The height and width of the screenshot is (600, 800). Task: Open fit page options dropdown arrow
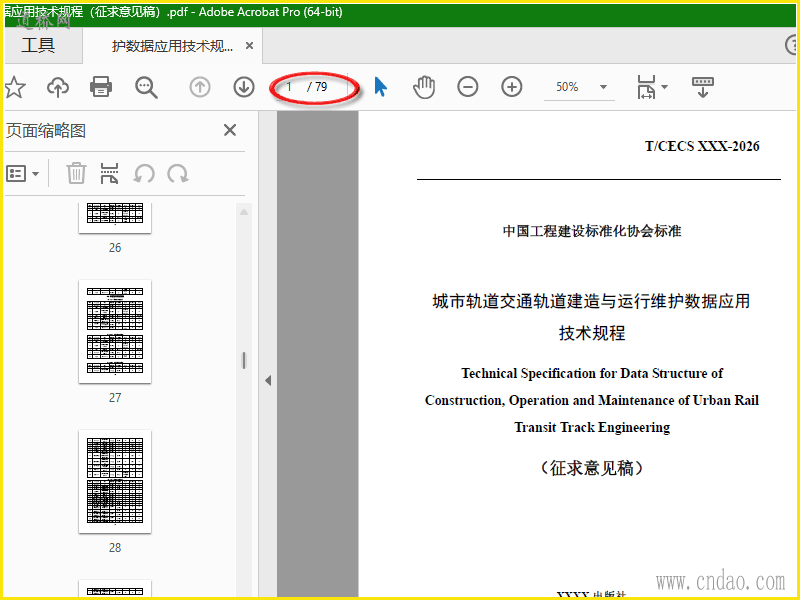click(664, 87)
